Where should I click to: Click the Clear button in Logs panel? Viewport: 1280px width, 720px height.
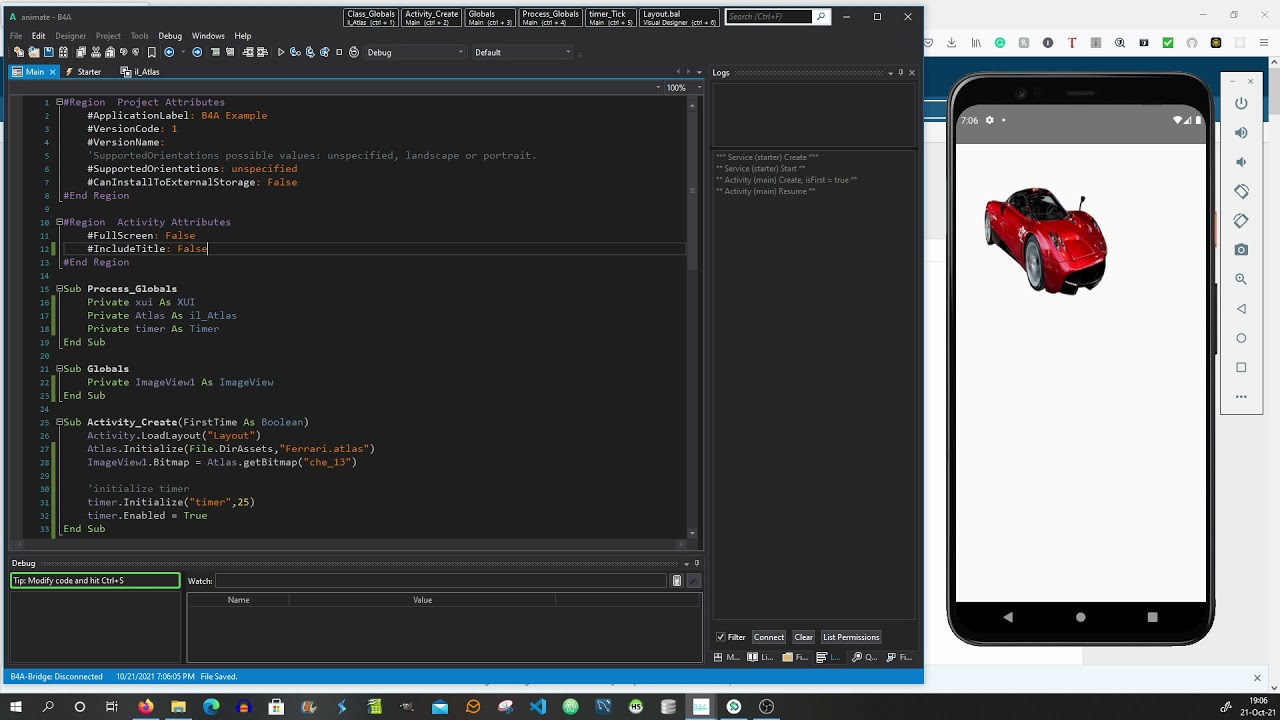coord(804,637)
